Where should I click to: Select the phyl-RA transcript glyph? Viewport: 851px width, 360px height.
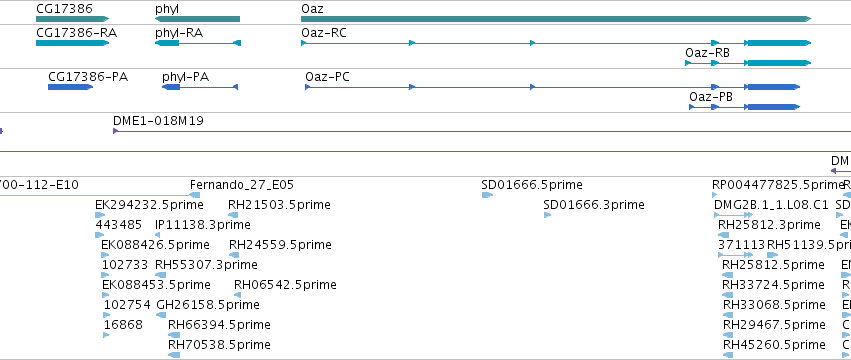[x=198, y=43]
